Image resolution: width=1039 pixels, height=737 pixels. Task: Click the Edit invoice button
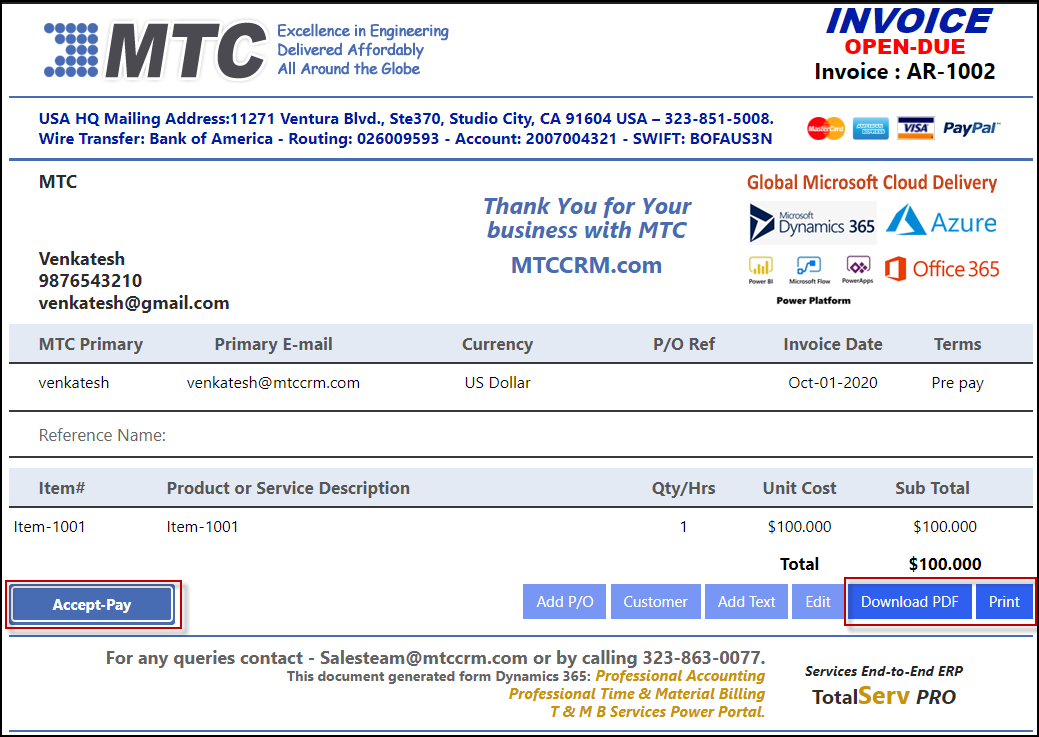point(818,602)
